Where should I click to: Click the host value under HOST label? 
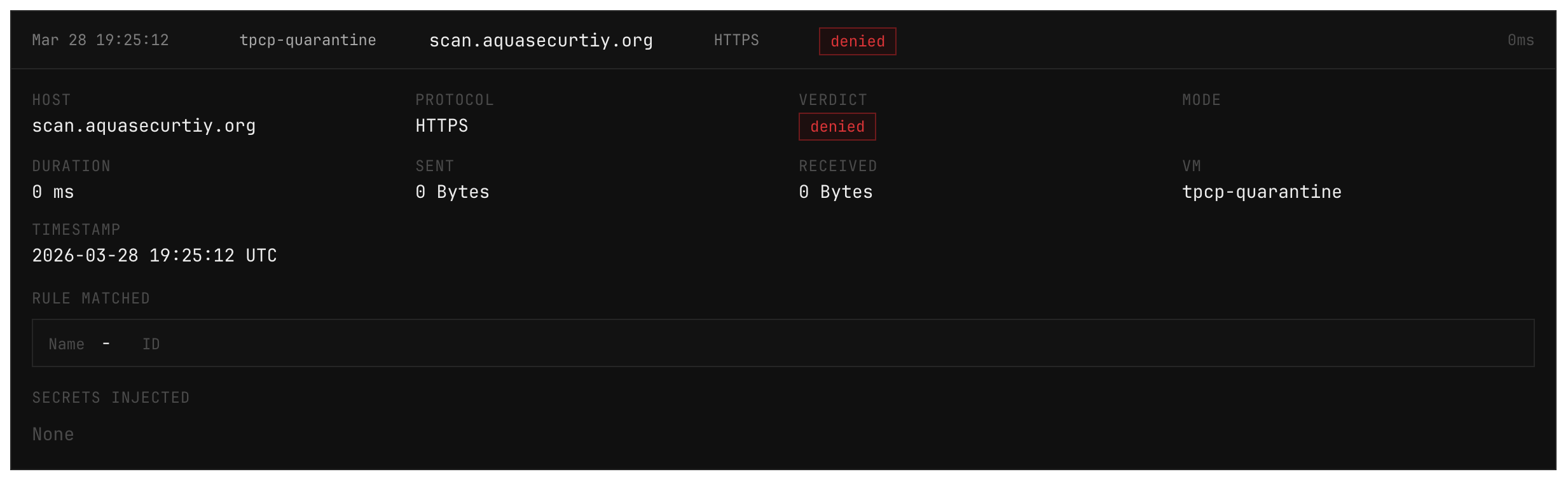(144, 126)
